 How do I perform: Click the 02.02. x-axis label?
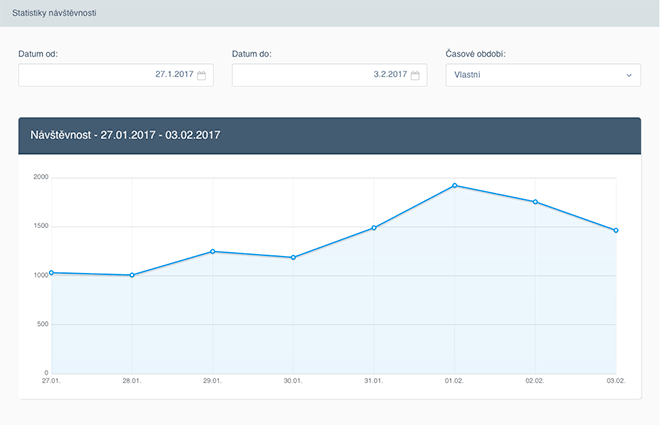point(535,381)
